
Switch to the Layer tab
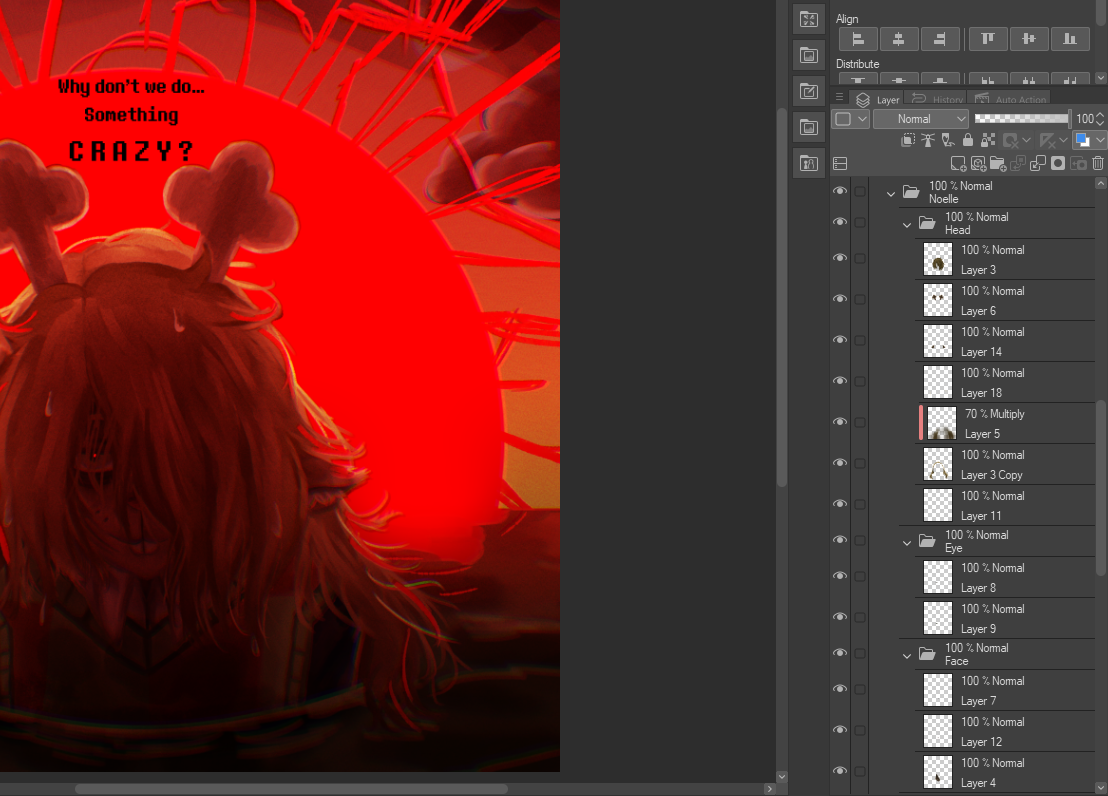877,100
